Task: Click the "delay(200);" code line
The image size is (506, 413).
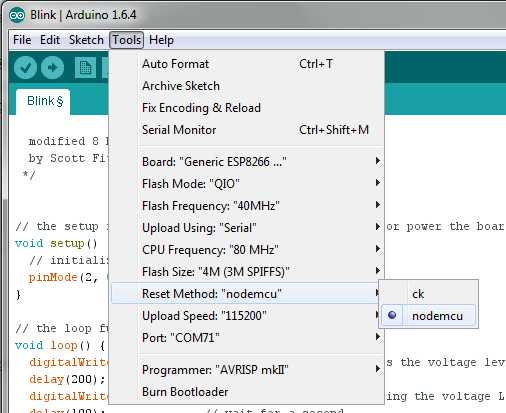Action: coord(67,379)
